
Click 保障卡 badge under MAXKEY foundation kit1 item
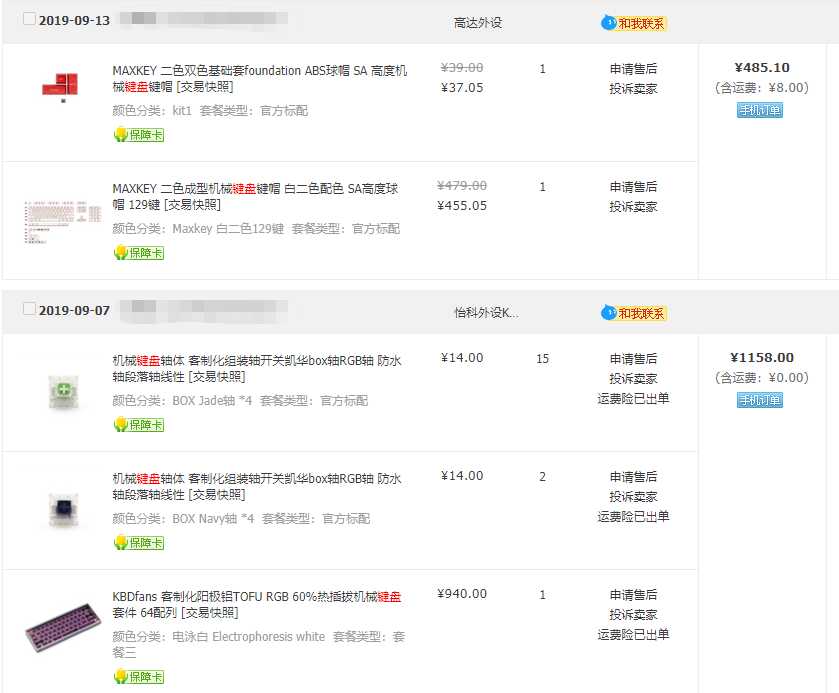[x=138, y=135]
